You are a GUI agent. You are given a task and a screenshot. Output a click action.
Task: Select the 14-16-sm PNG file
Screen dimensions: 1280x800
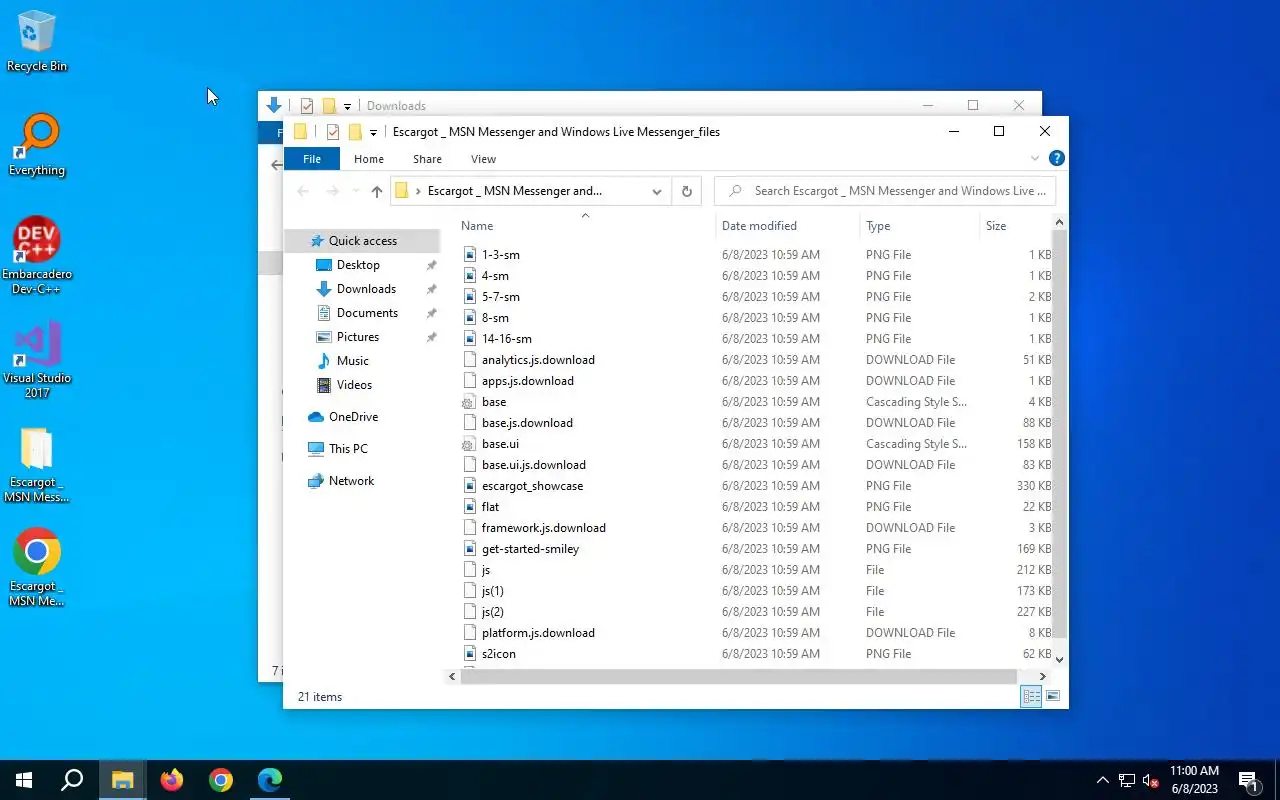pos(506,339)
